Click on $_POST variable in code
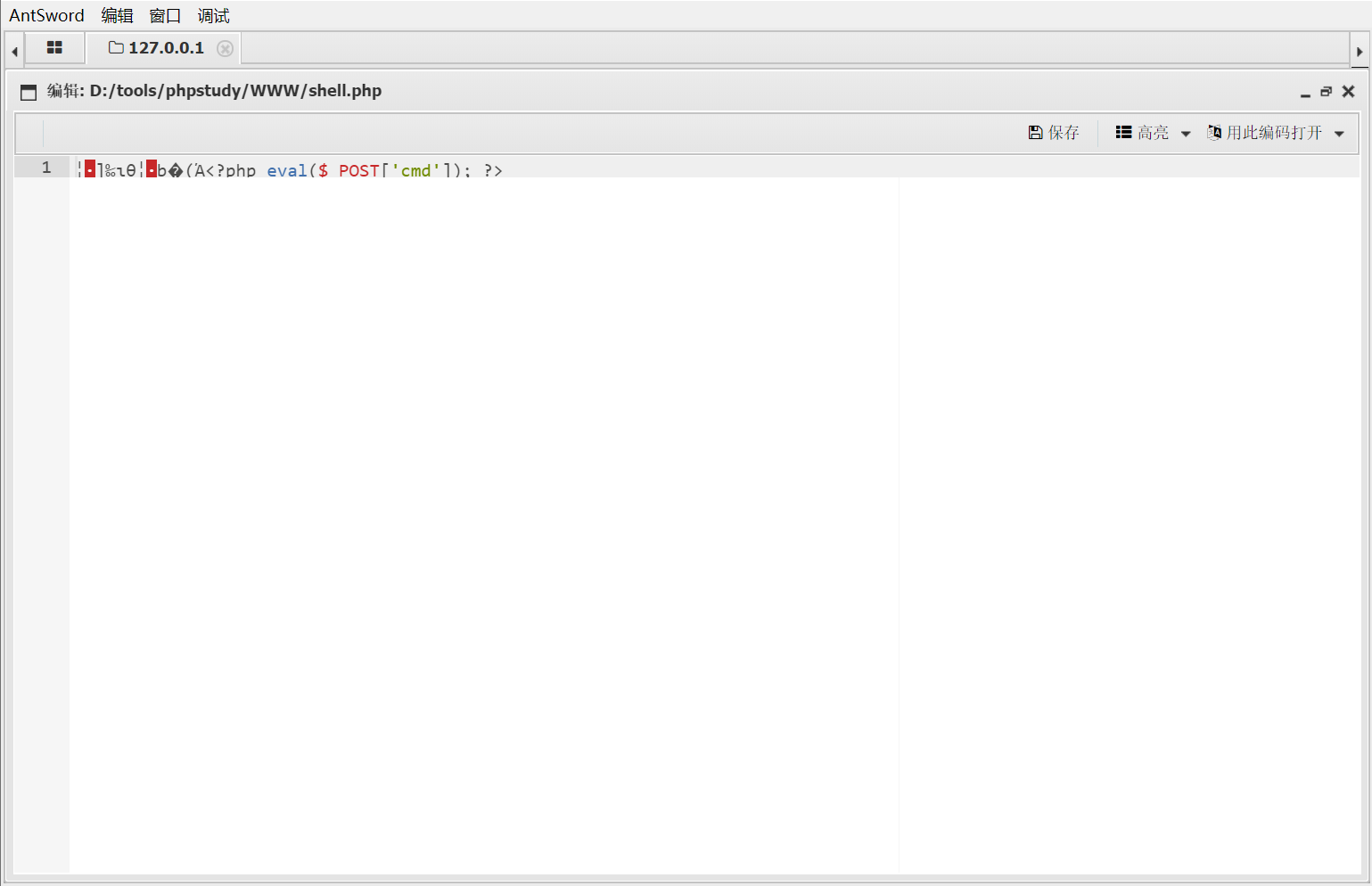 tap(349, 169)
